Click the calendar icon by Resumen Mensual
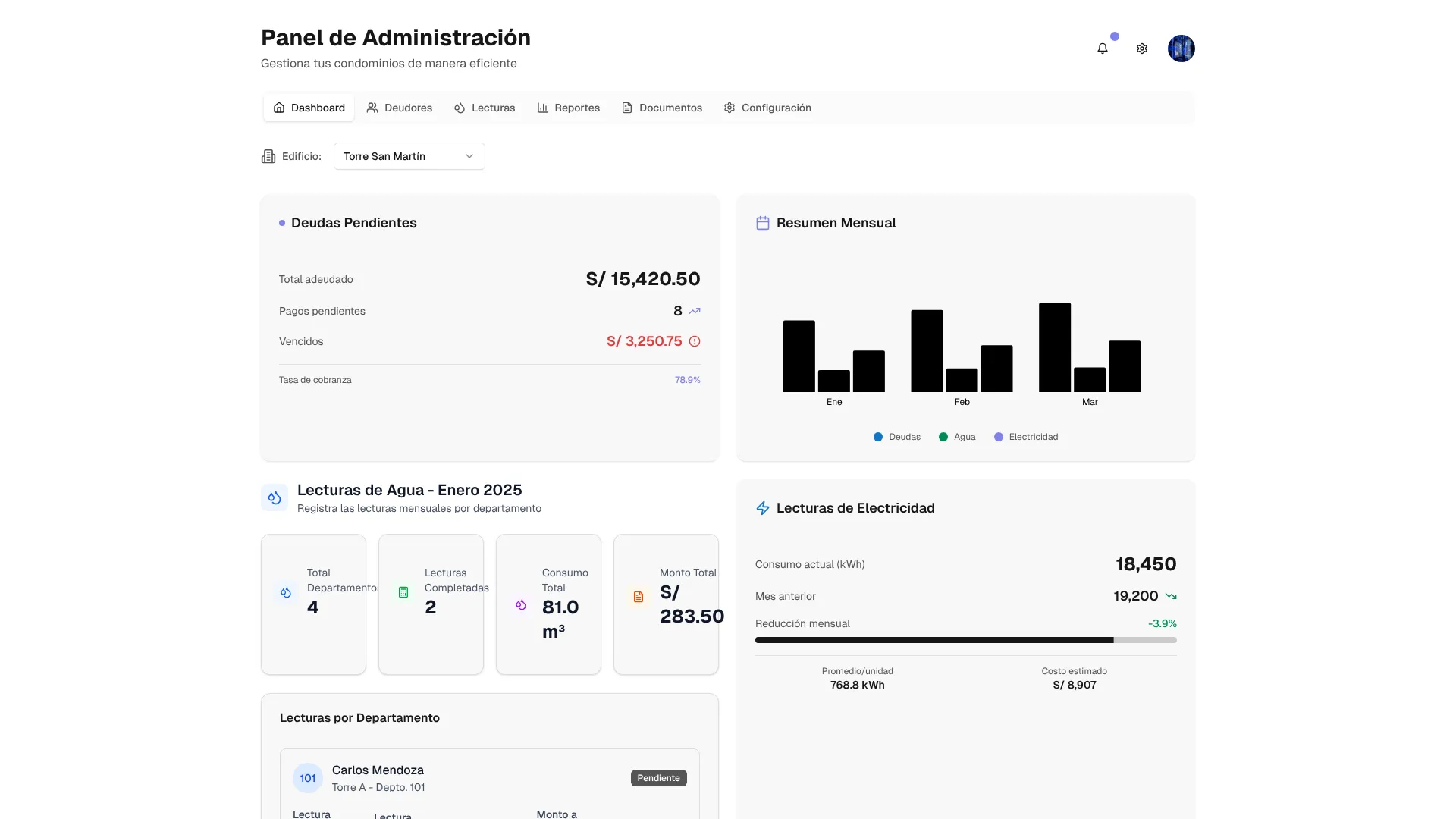This screenshot has width=1456, height=819. (x=763, y=223)
